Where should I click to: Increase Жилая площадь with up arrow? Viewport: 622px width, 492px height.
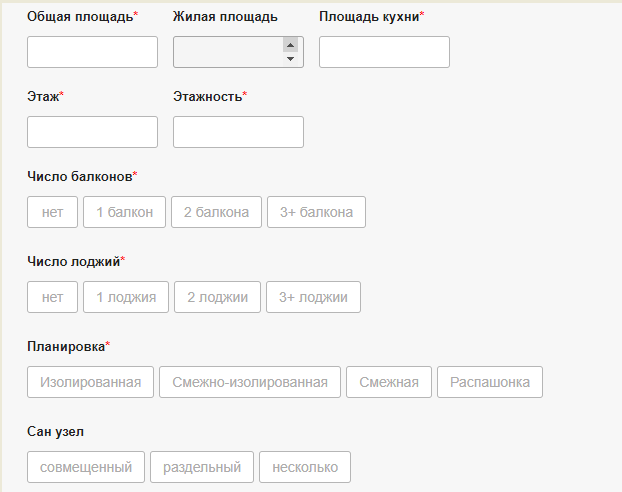click(291, 45)
